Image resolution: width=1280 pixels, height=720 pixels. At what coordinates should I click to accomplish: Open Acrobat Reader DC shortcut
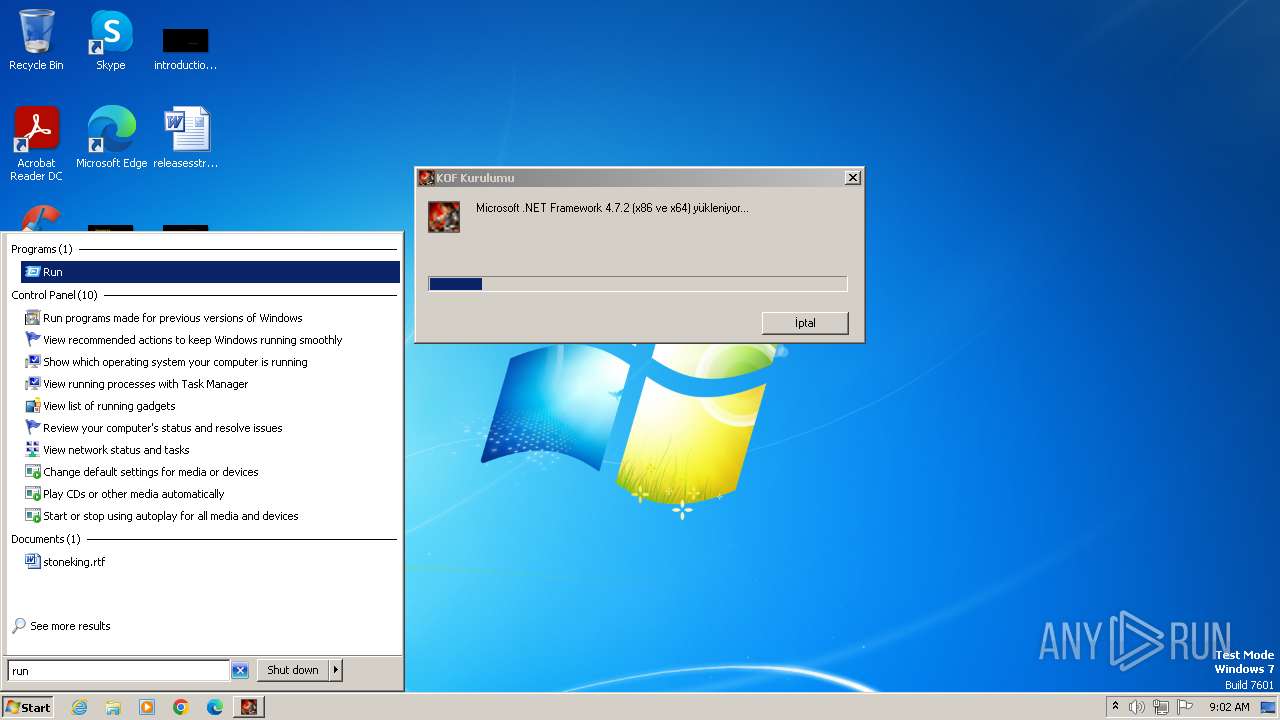(36, 143)
